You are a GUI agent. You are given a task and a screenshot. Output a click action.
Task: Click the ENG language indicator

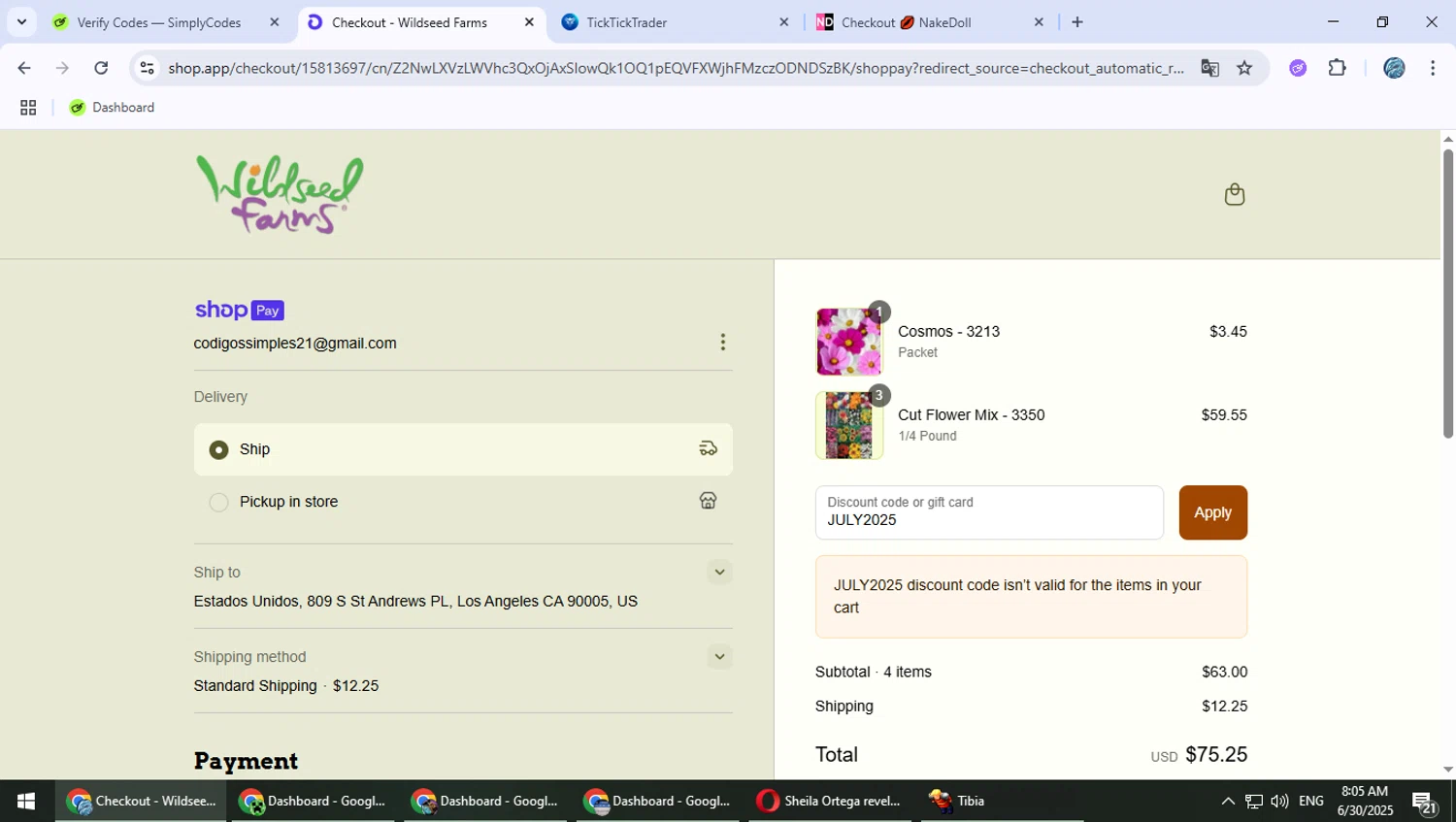click(1310, 801)
